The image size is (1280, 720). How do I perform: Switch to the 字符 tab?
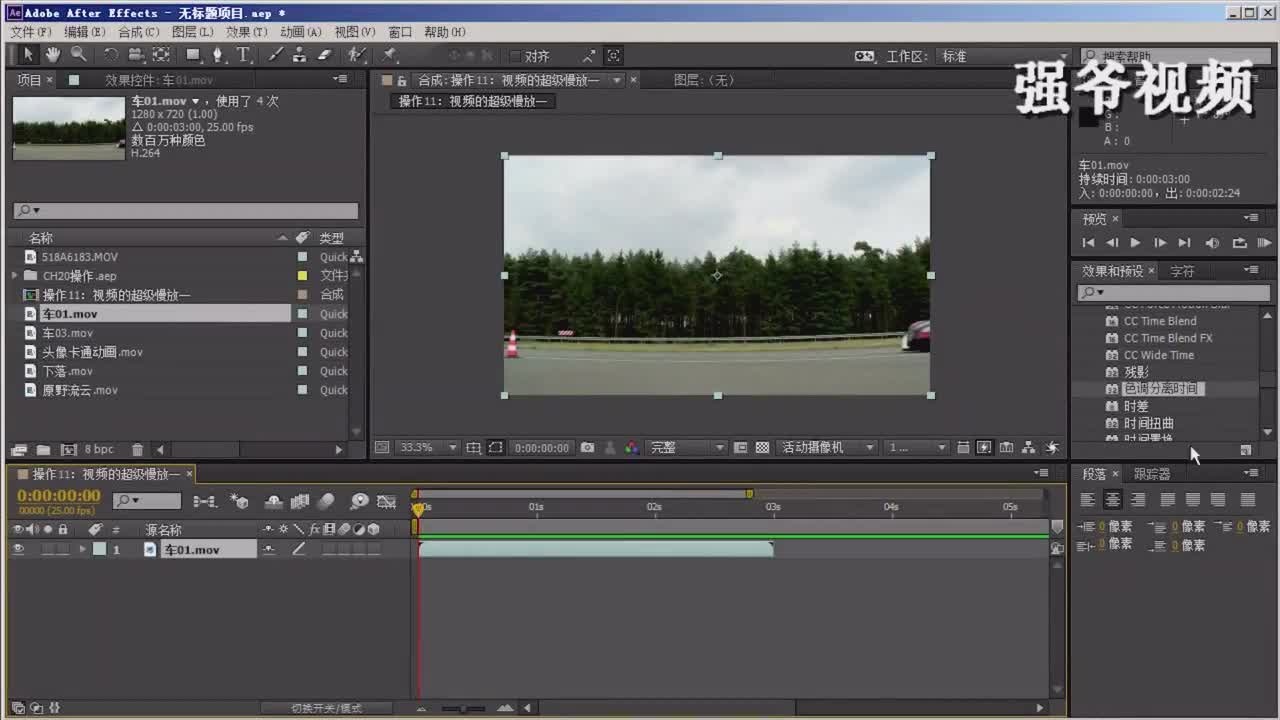click(x=1182, y=271)
